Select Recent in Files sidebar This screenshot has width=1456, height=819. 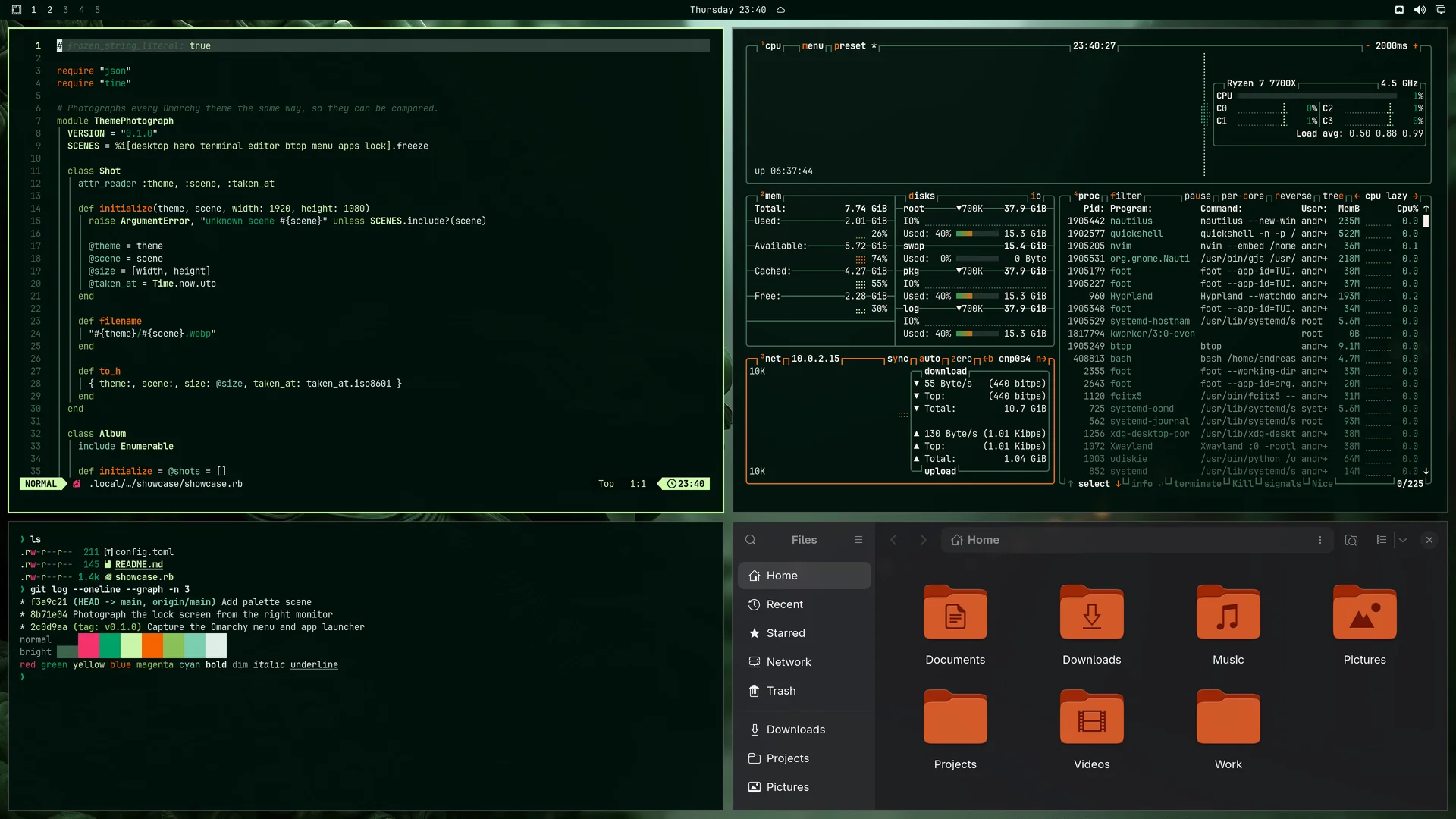point(805,604)
